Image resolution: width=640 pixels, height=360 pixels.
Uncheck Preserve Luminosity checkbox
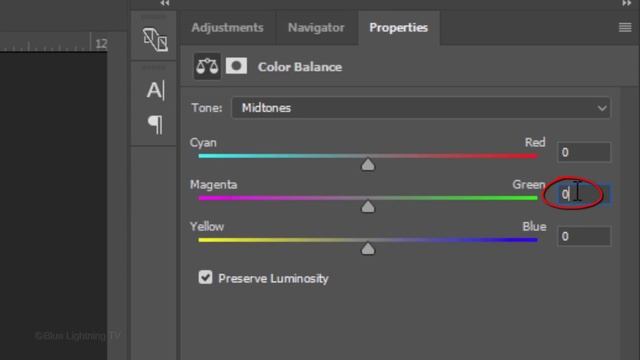coord(205,277)
